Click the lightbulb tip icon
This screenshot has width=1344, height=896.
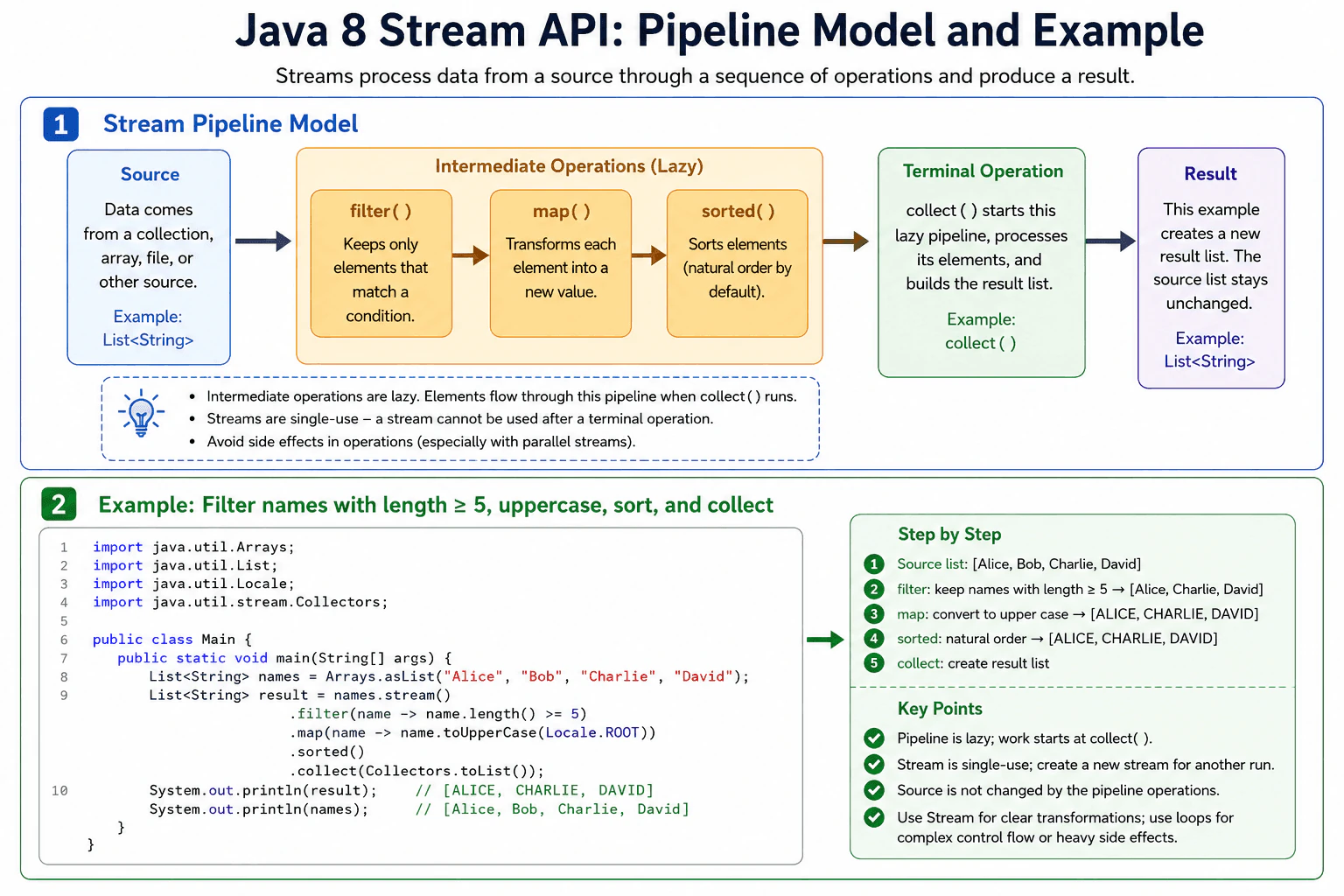[142, 413]
